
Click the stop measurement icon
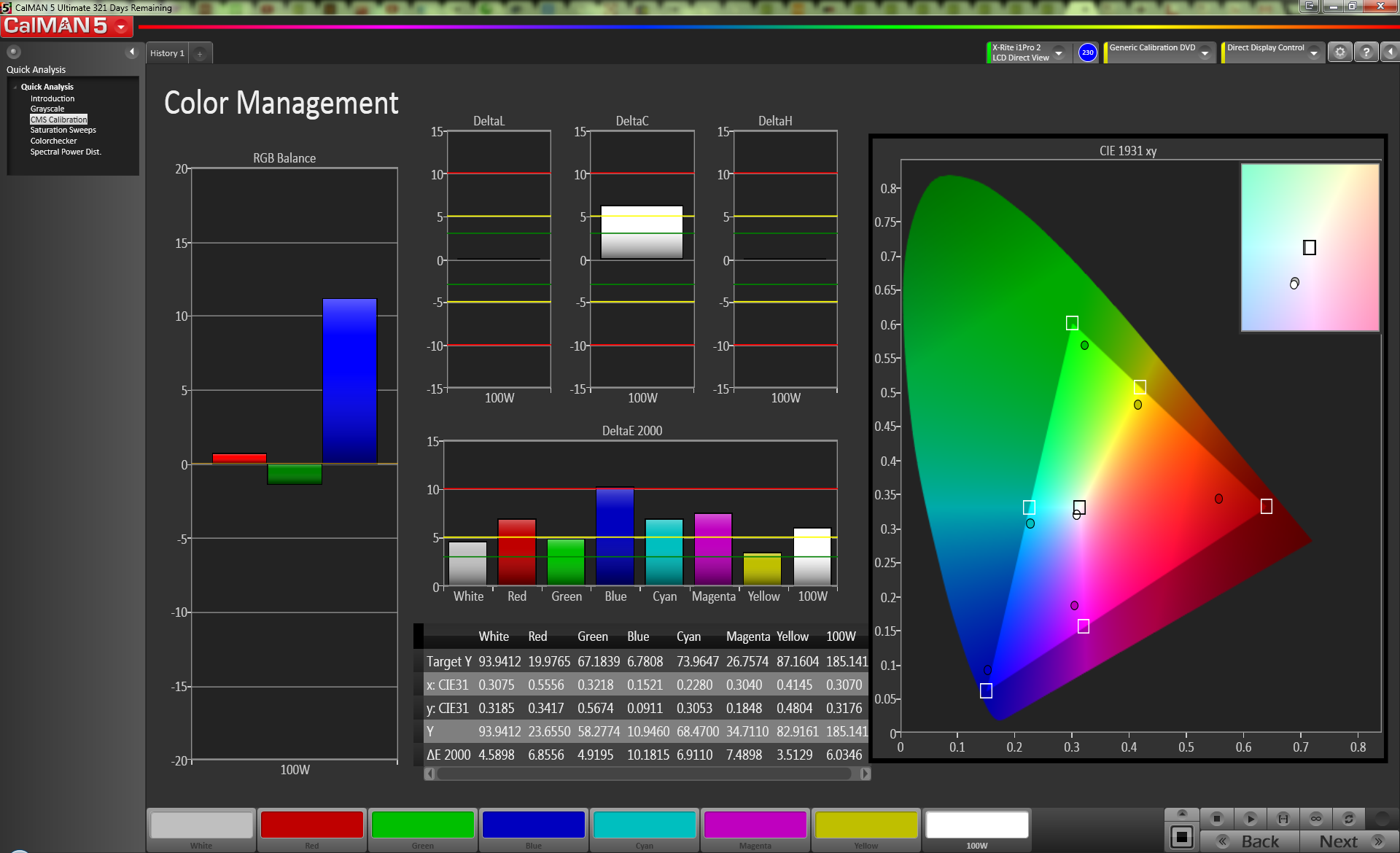(x=1216, y=818)
